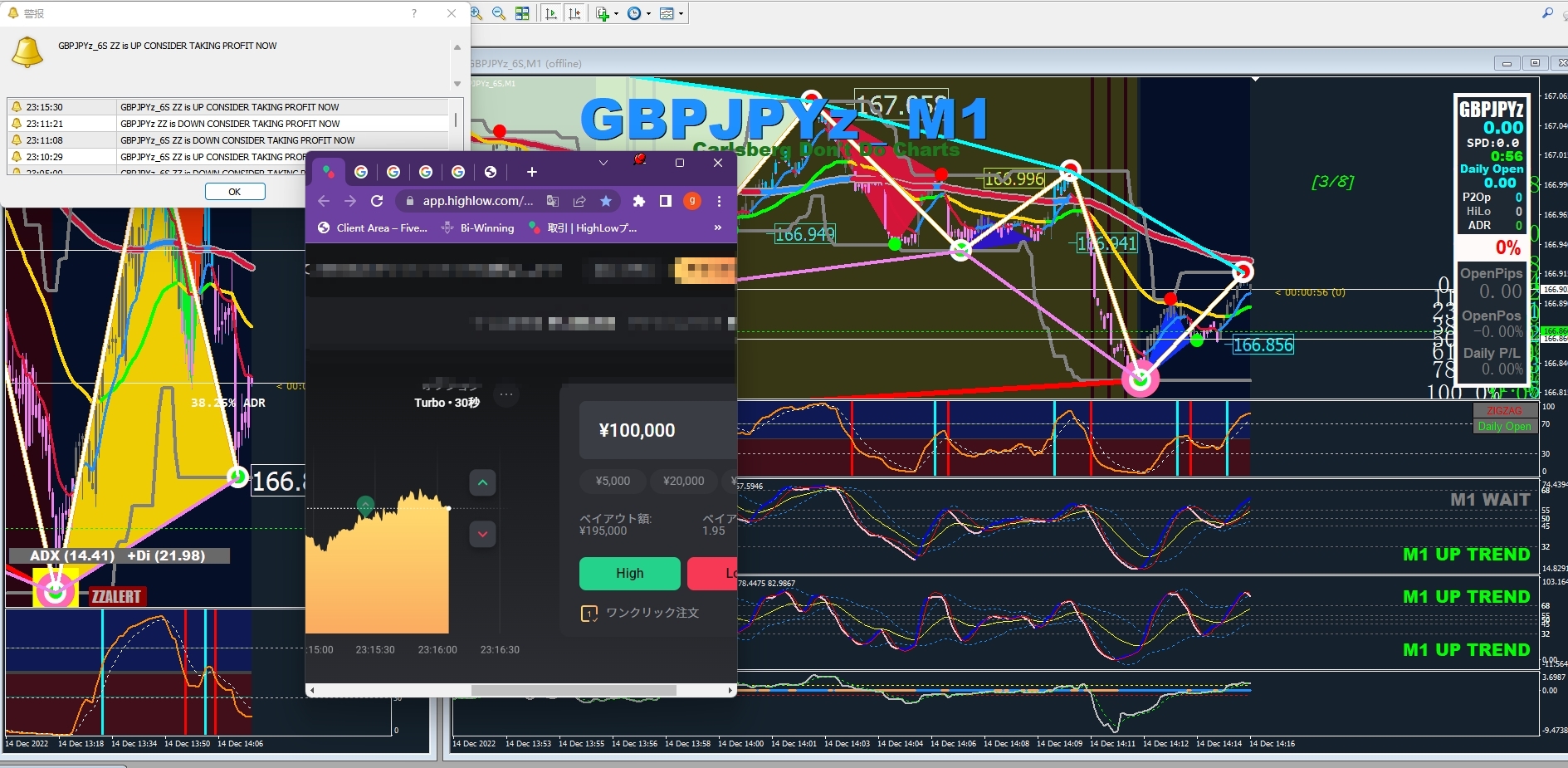Open the chart templates icon
This screenshot has height=768, width=1568.
point(667,13)
